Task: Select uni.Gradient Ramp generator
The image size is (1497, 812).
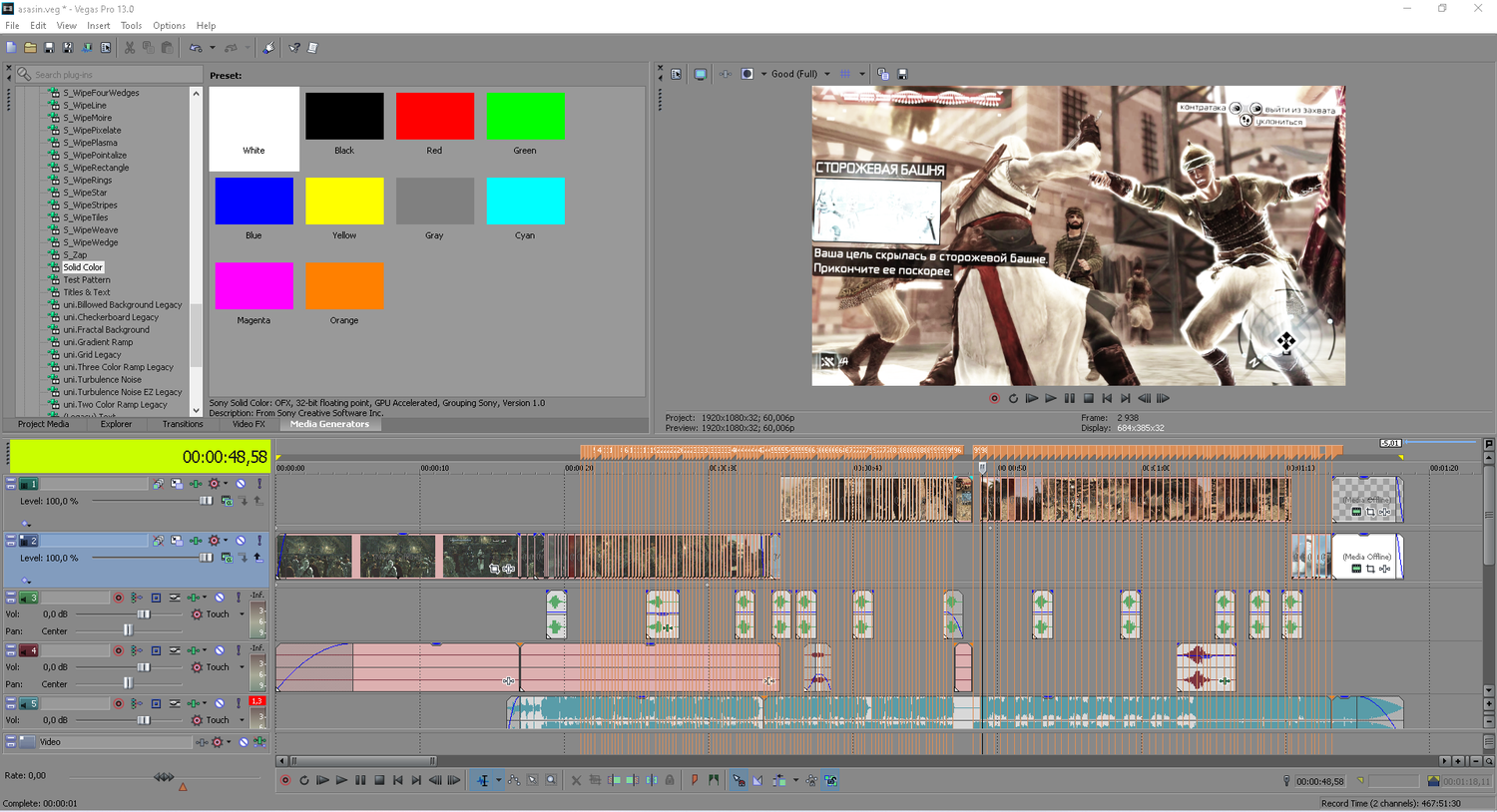Action: [x=98, y=342]
